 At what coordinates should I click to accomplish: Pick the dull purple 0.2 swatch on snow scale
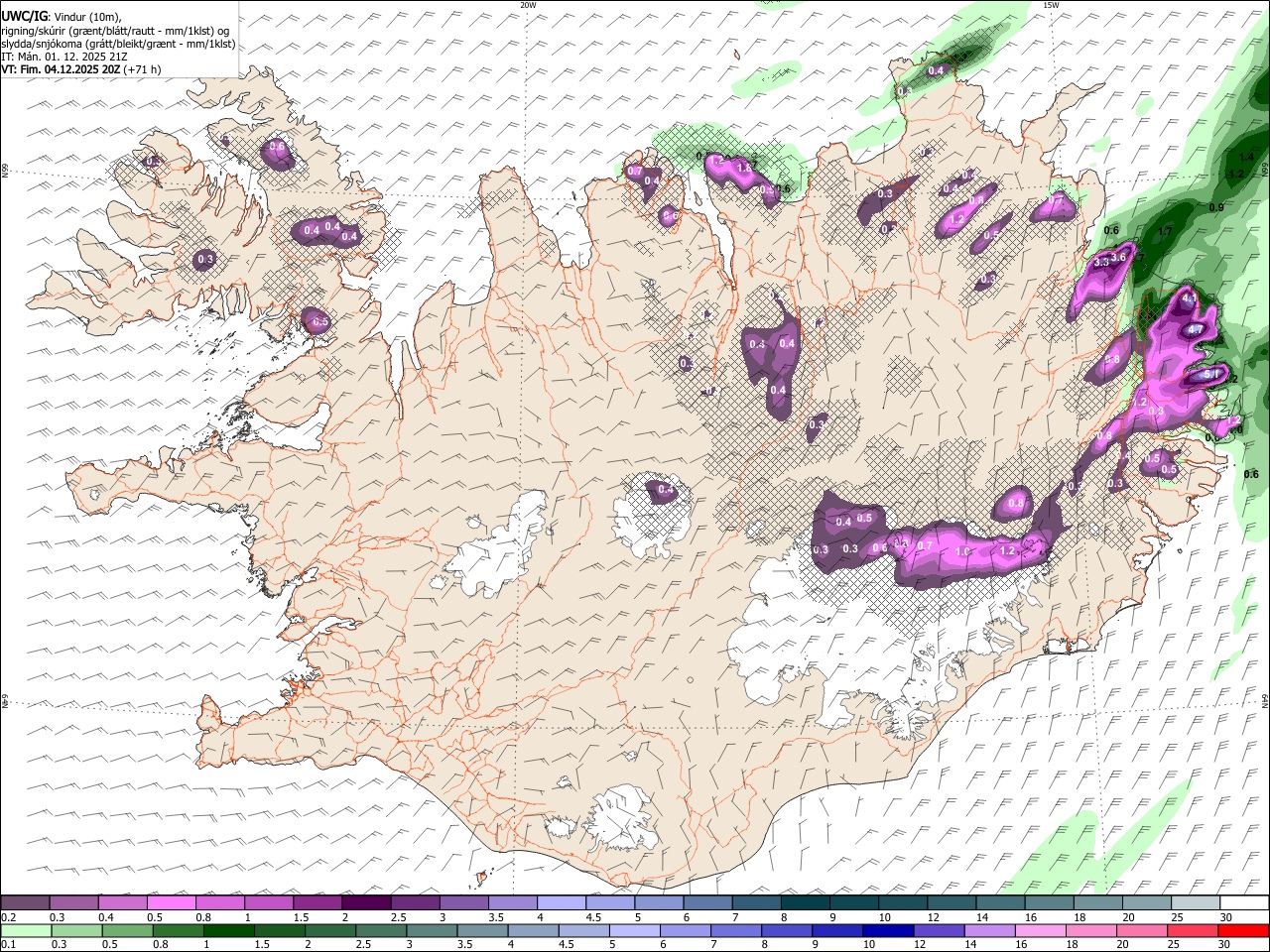[25, 903]
